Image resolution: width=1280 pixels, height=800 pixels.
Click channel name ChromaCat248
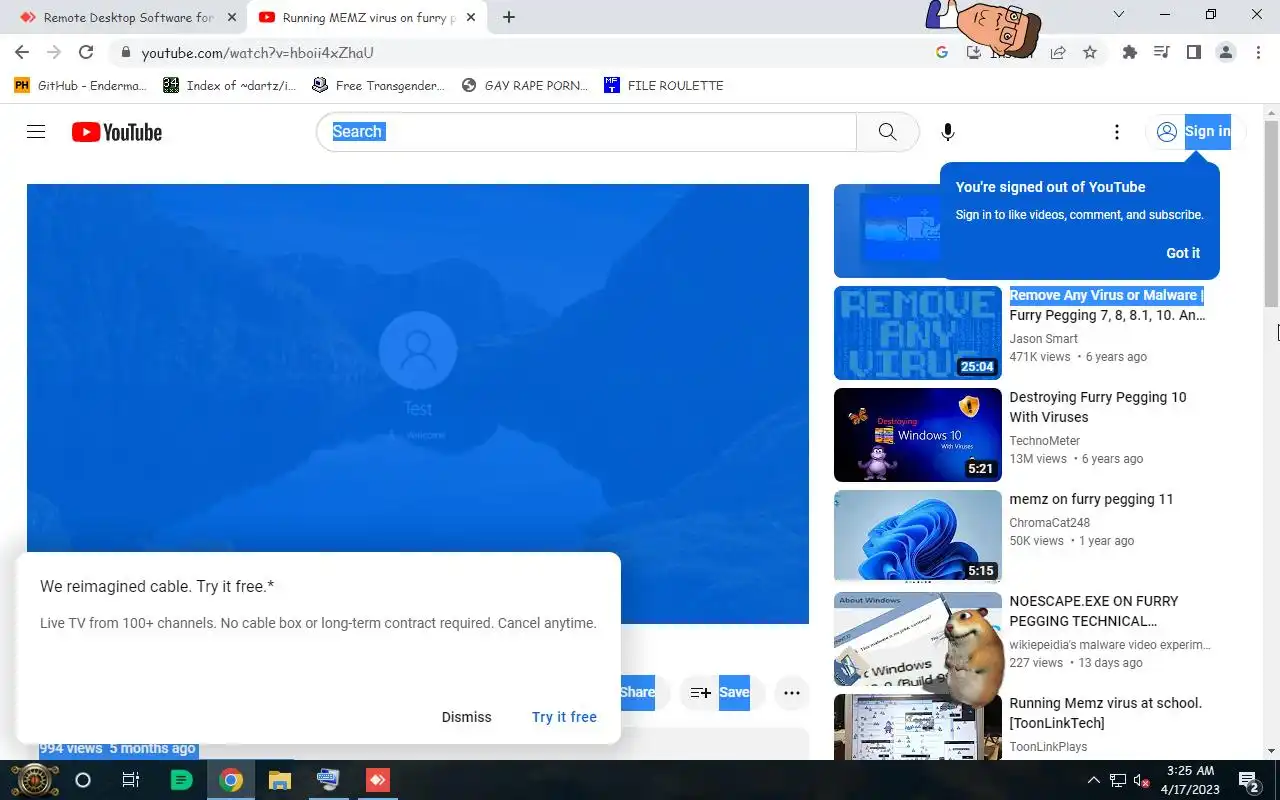coord(1050,523)
